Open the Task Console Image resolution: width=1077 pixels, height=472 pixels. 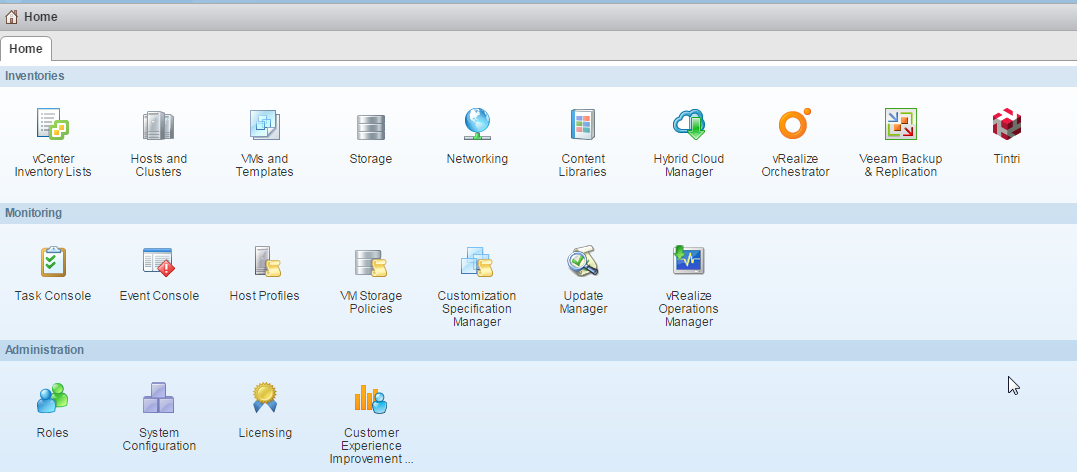53,263
